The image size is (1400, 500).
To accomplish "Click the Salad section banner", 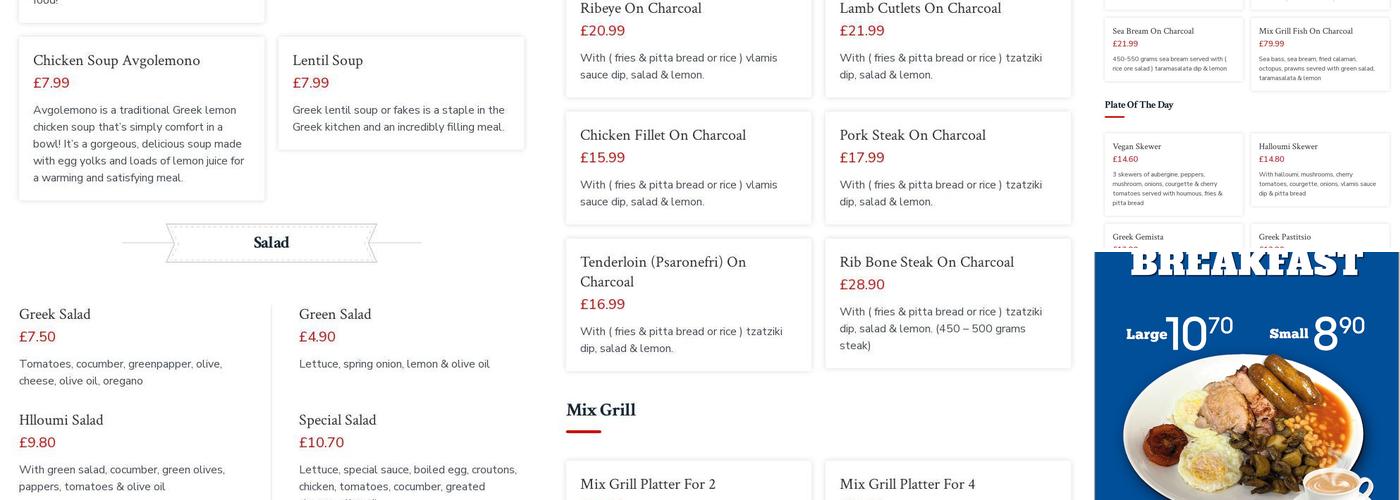I will coord(271,243).
